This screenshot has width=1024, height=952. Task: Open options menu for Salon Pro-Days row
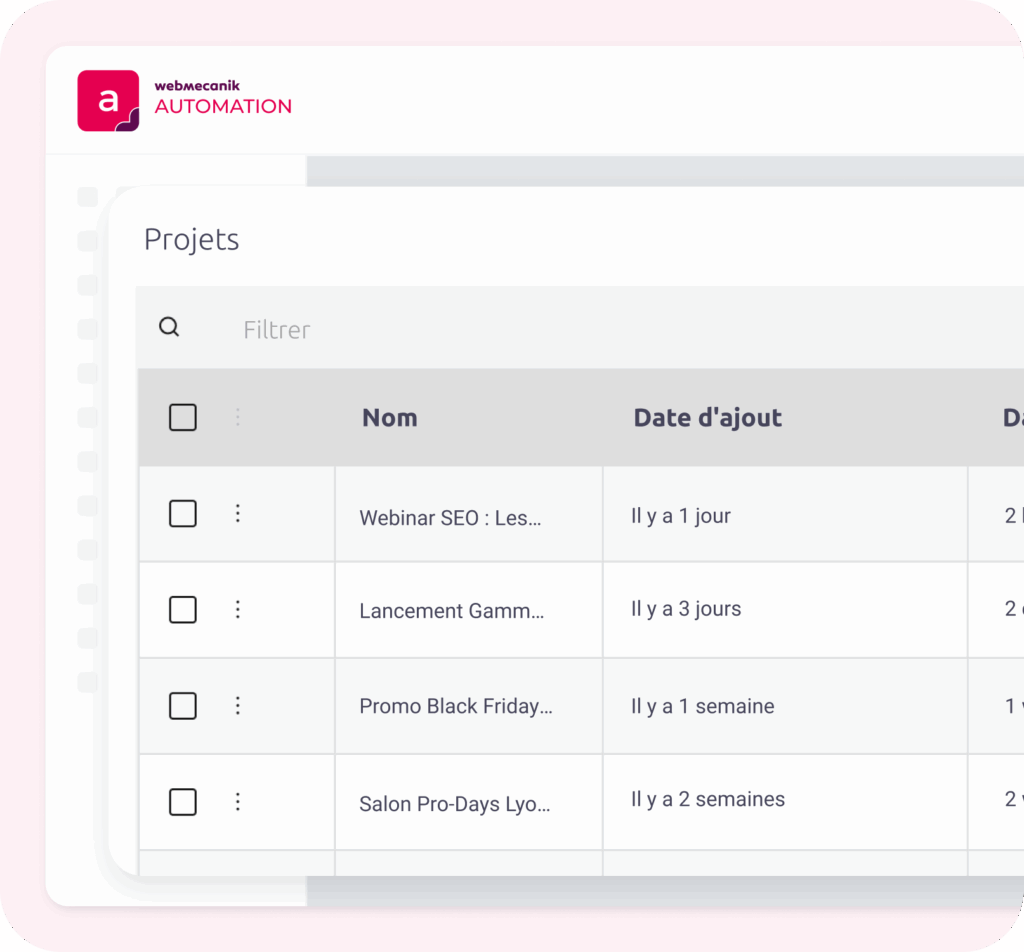(238, 802)
